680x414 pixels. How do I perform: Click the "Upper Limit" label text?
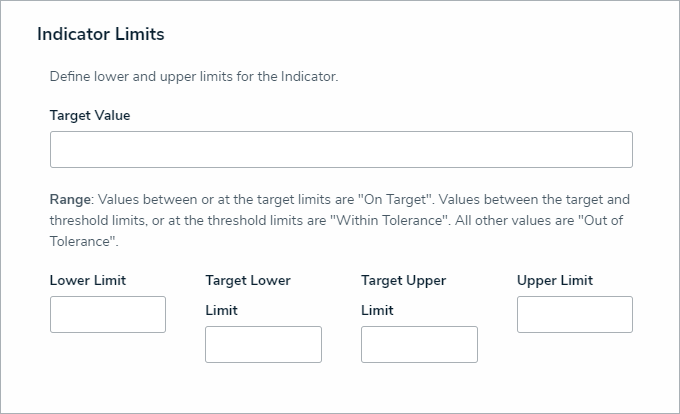point(555,280)
